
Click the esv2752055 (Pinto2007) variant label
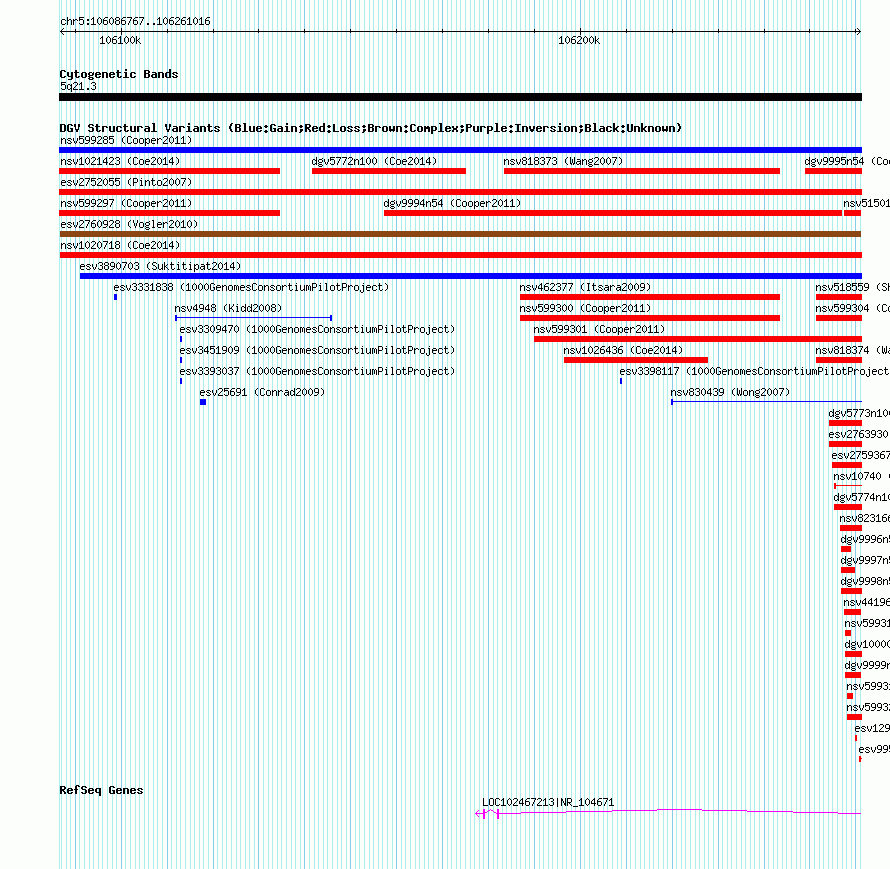(x=126, y=182)
